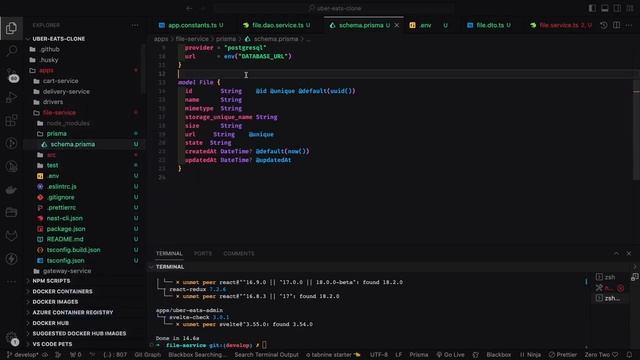This screenshot has width=640, height=360.
Task: Open package.json in explorer
Action: tap(66, 229)
